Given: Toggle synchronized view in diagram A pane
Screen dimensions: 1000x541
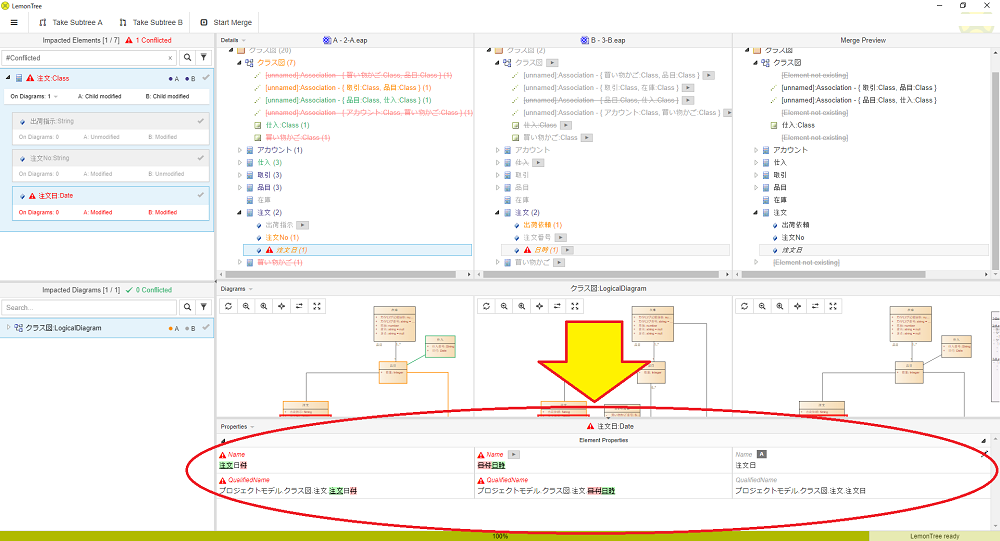Looking at the screenshot, I should pyautogui.click(x=299, y=306).
